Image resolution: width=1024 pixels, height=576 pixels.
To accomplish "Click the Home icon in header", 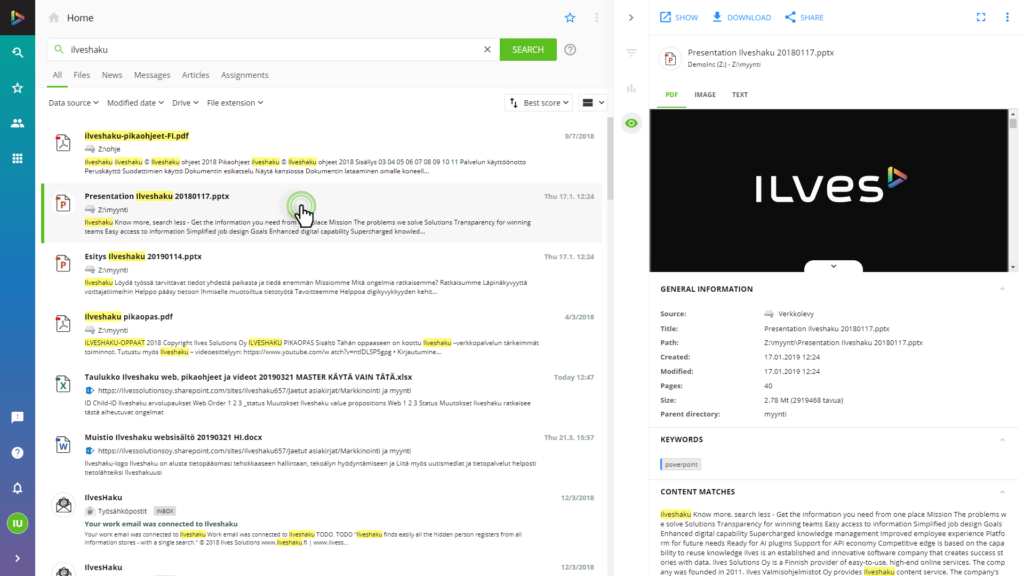I will (x=54, y=18).
